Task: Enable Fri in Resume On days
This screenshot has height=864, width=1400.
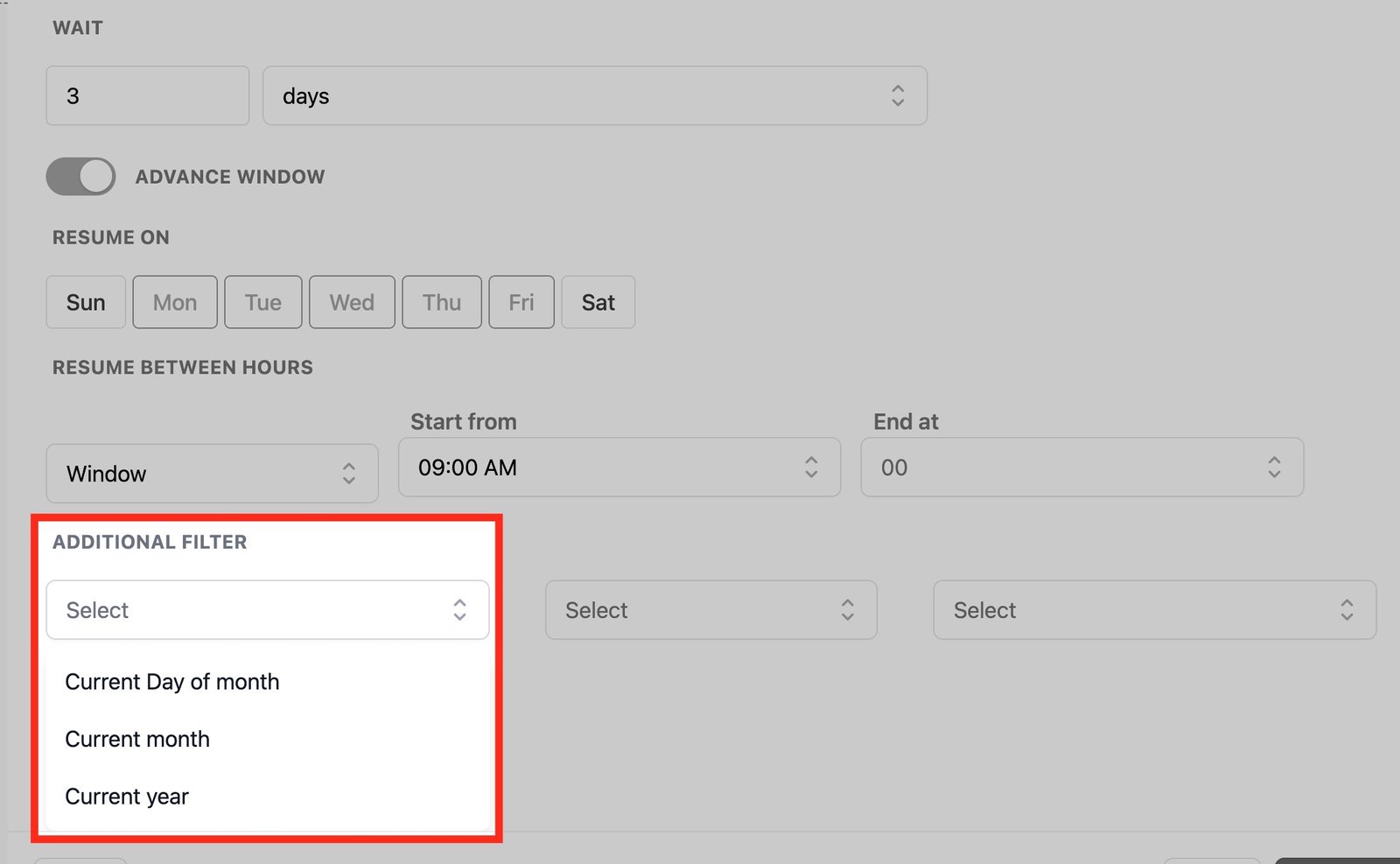Action: click(521, 303)
